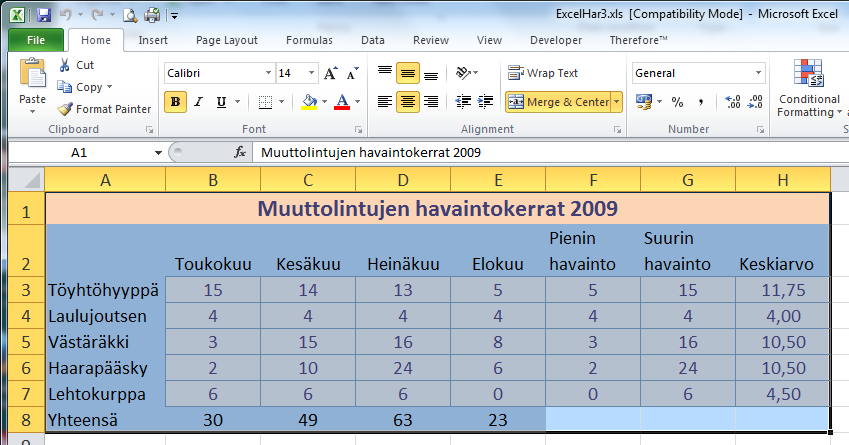The width and height of the screenshot is (849, 445).
Task: Expand the Fill Color dropdown arrow
Action: 325,102
